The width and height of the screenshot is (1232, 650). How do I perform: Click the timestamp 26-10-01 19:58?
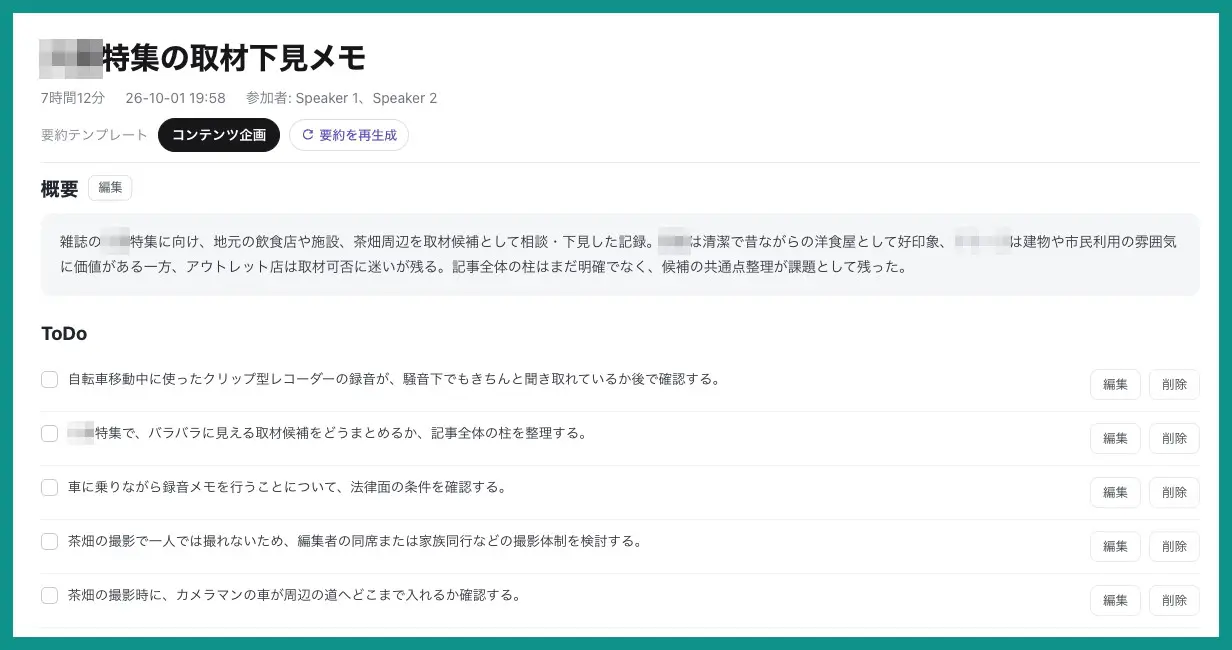(x=175, y=98)
